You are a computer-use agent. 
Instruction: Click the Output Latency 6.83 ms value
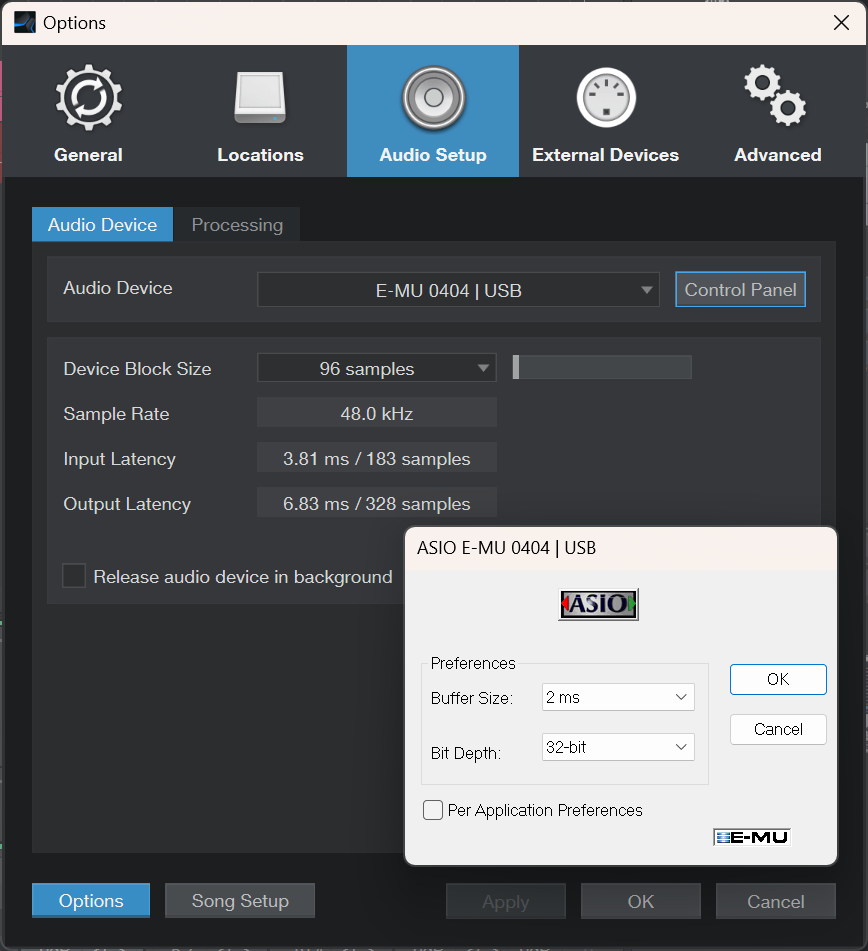(377, 503)
